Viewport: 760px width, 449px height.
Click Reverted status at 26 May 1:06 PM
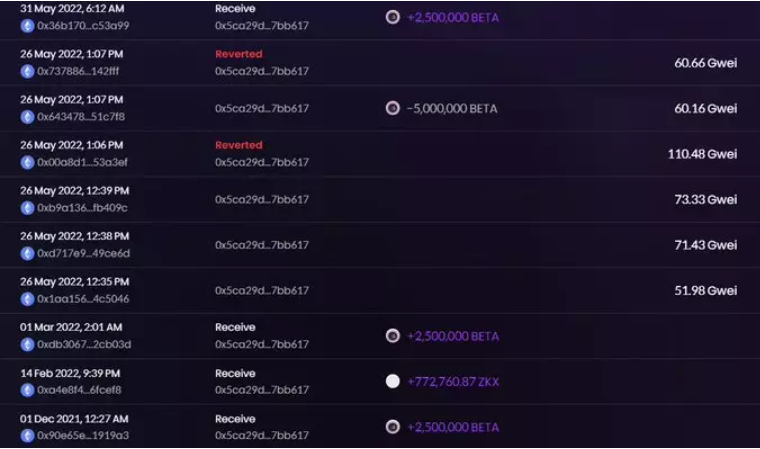pyautogui.click(x=238, y=145)
